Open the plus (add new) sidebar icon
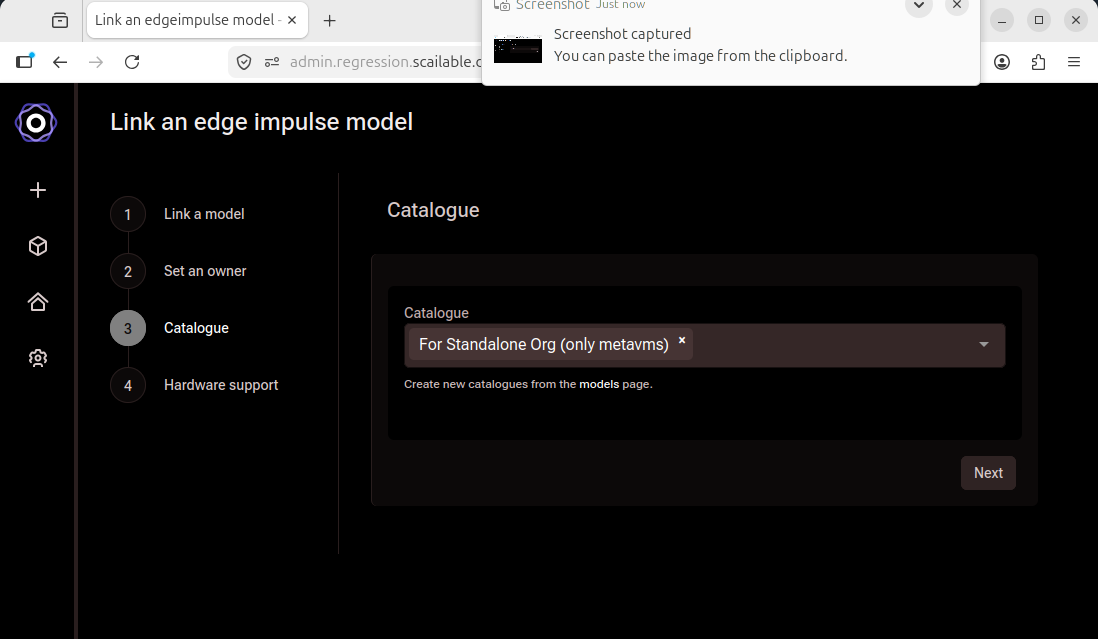 38,190
